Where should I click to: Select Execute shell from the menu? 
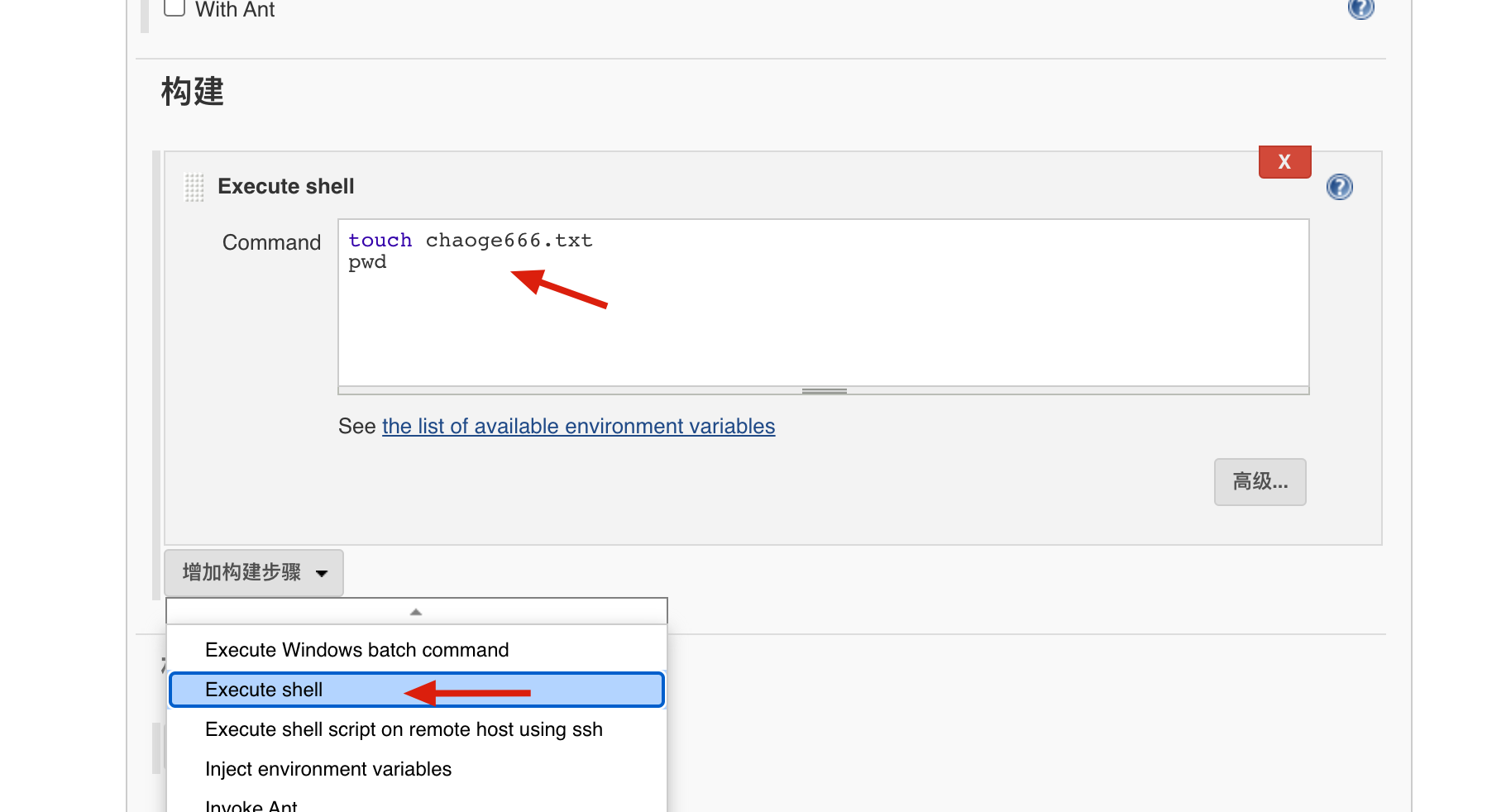coord(417,690)
